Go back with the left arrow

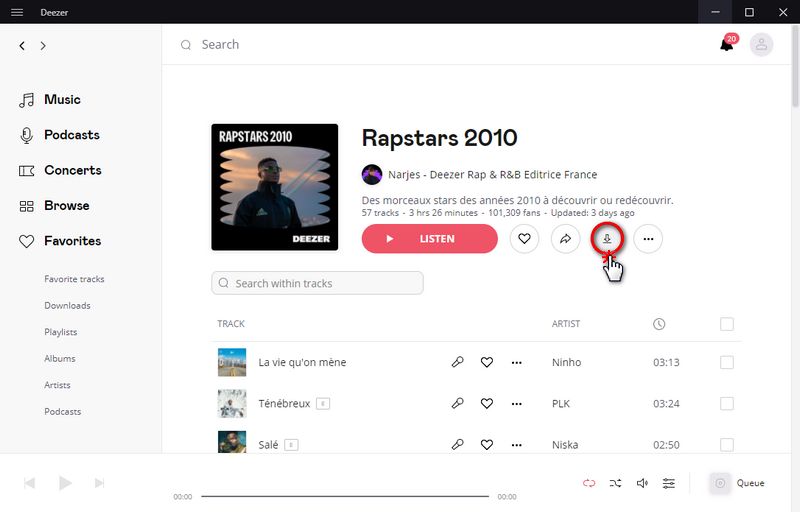(22, 45)
